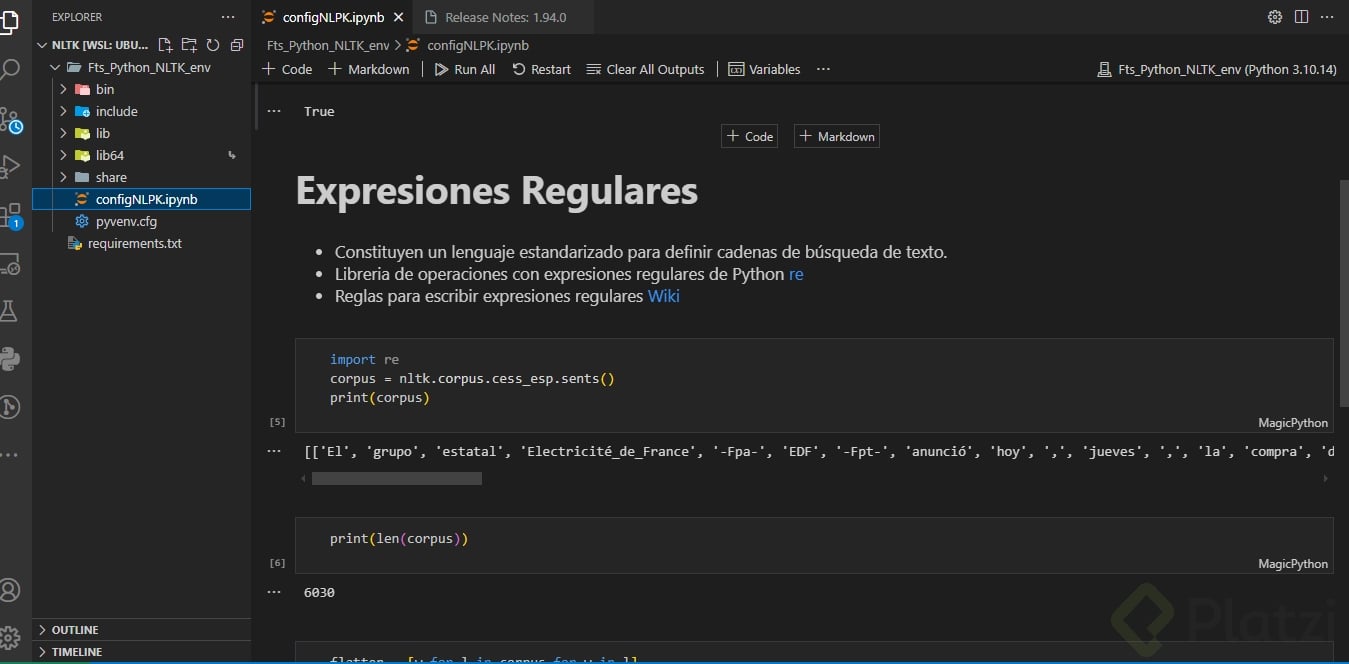Select the Fts_Python_NLTK_env kernel picker
Viewport: 1349px width, 664px height.
pyautogui.click(x=1217, y=69)
